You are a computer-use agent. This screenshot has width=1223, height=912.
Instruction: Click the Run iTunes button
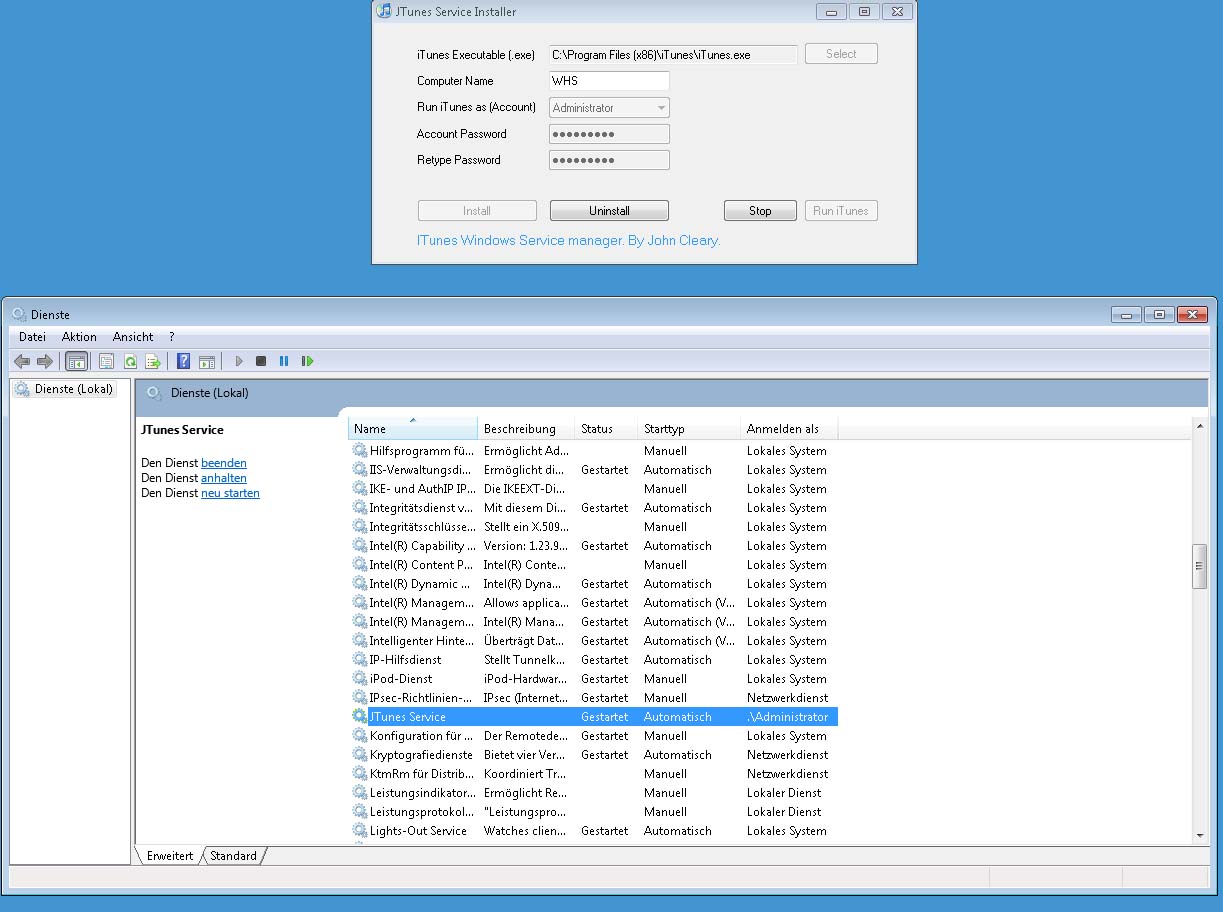pos(841,211)
